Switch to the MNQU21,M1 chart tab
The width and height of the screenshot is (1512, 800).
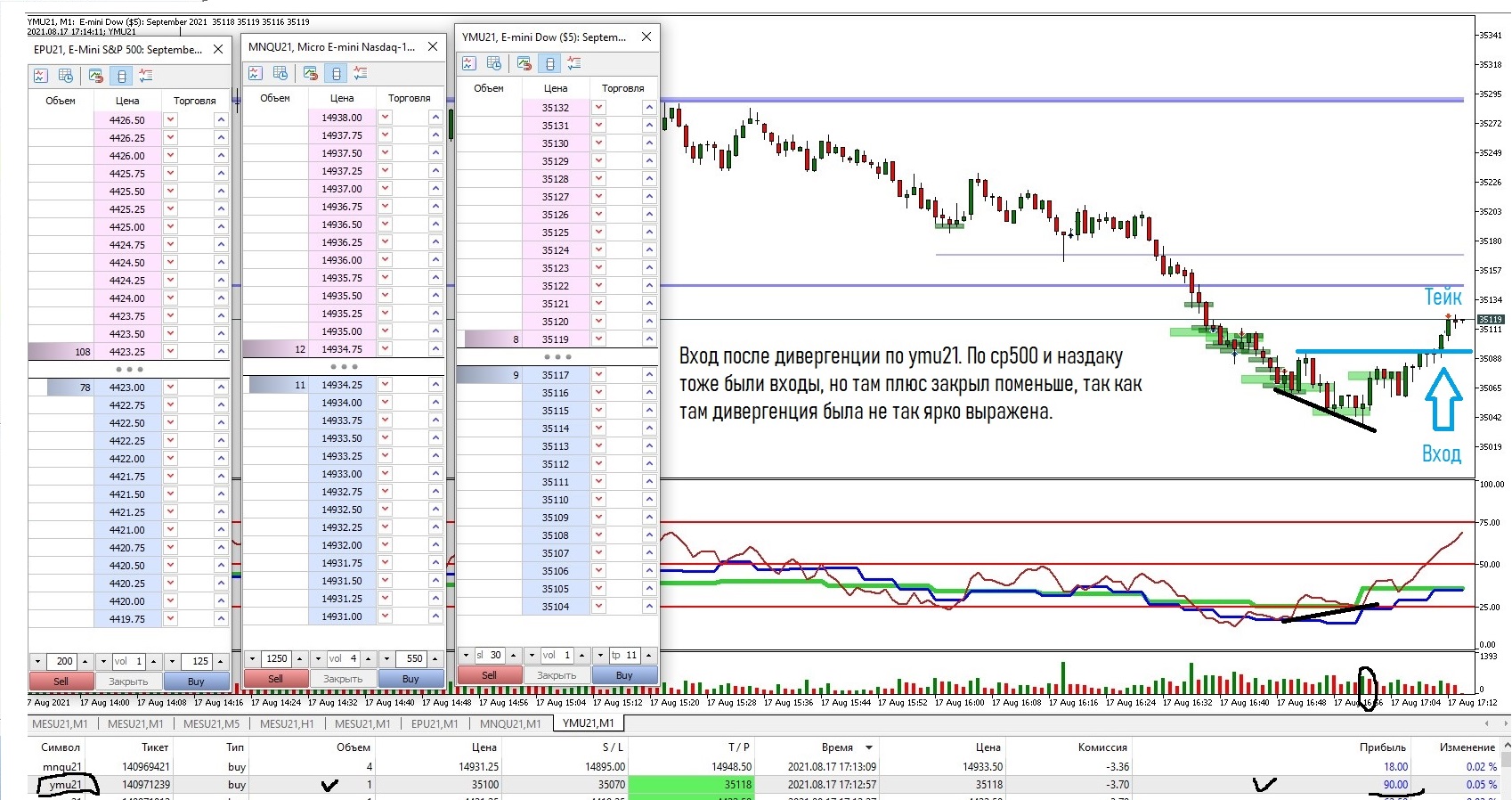(x=510, y=723)
